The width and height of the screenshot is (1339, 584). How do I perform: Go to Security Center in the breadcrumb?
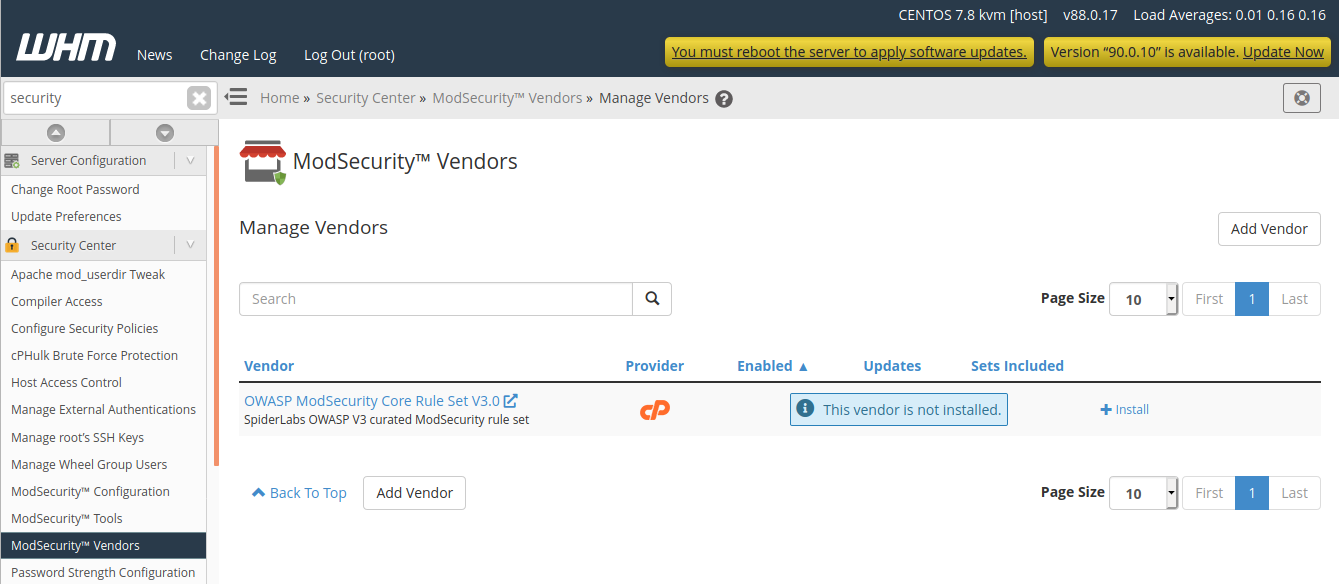coord(366,98)
